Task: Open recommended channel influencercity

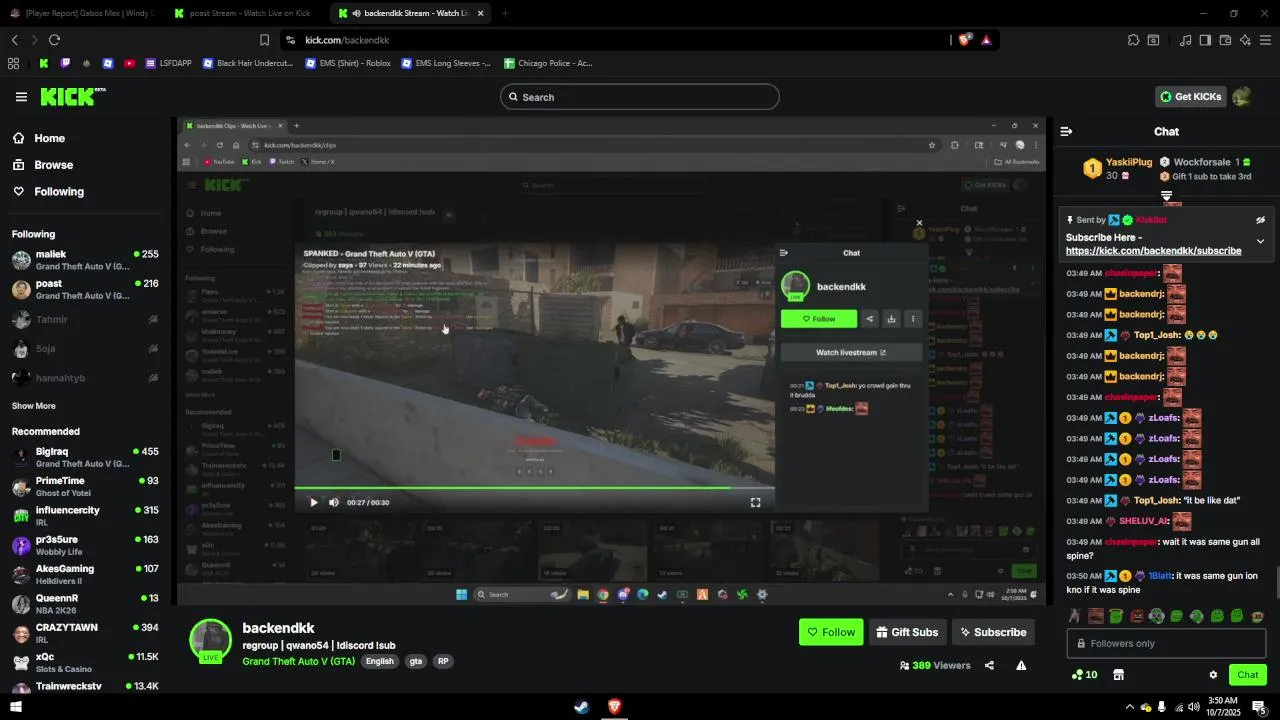Action: pos(85,516)
